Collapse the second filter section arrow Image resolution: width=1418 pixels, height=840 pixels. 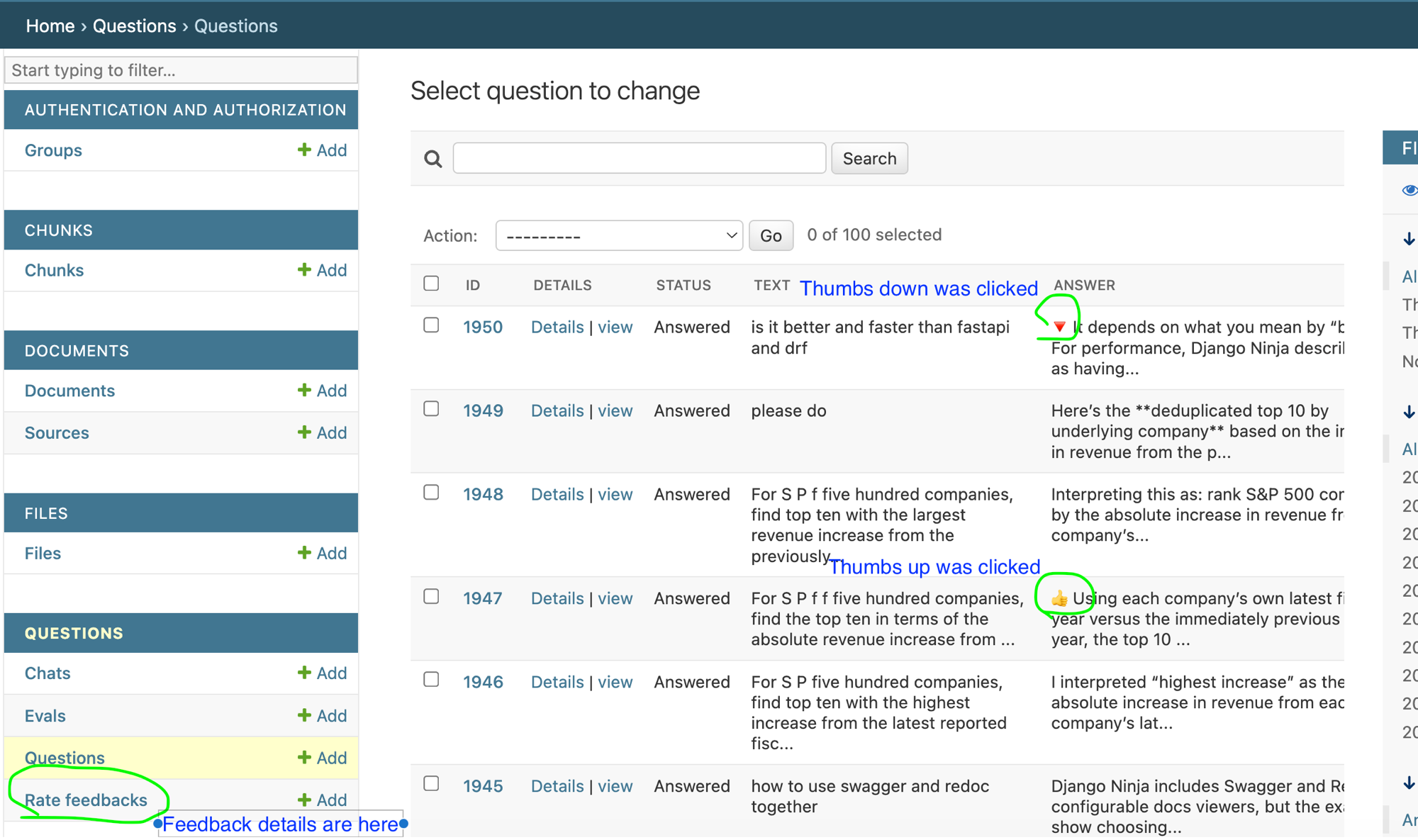coord(1409,412)
